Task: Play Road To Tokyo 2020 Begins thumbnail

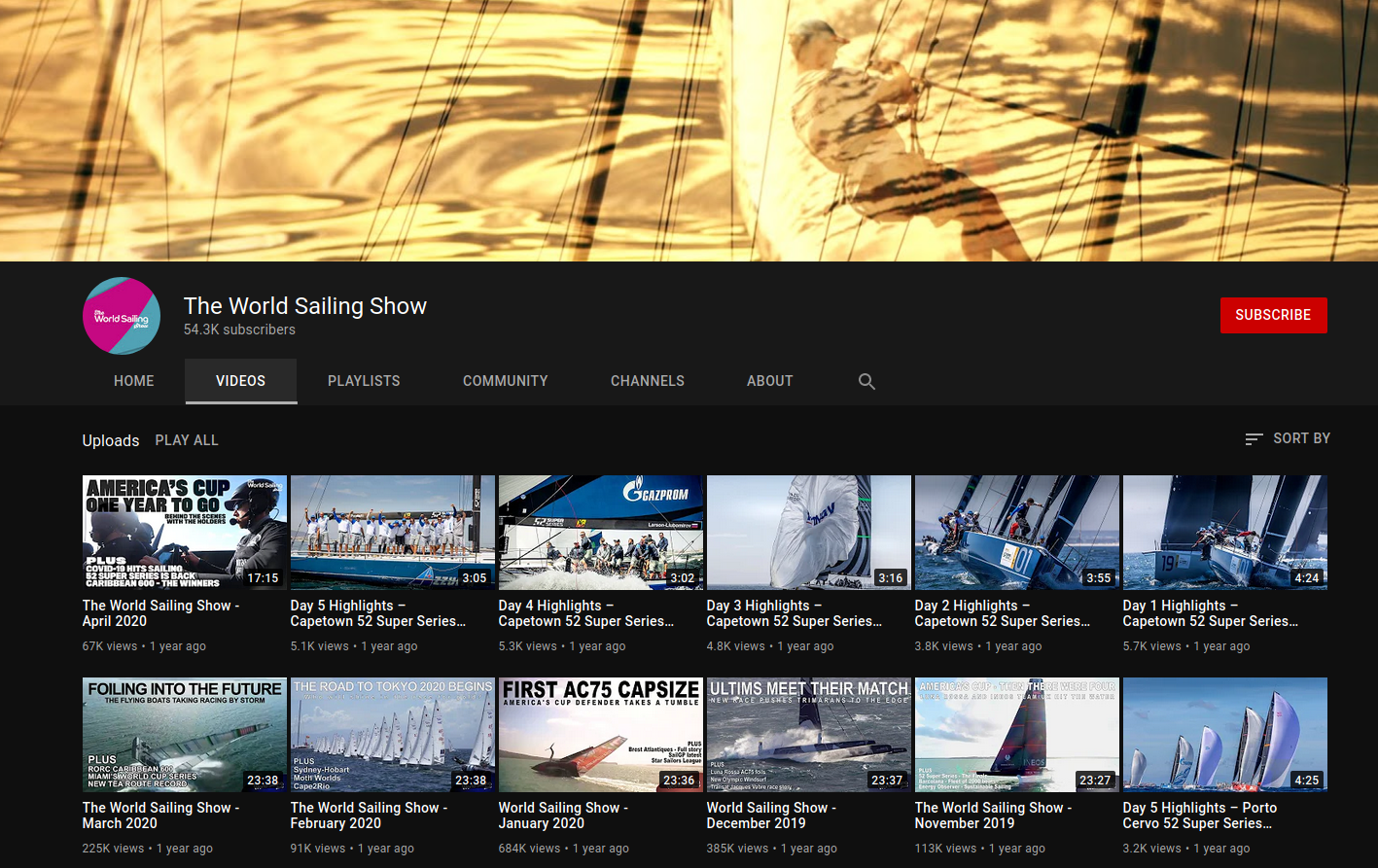Action: coord(393,734)
